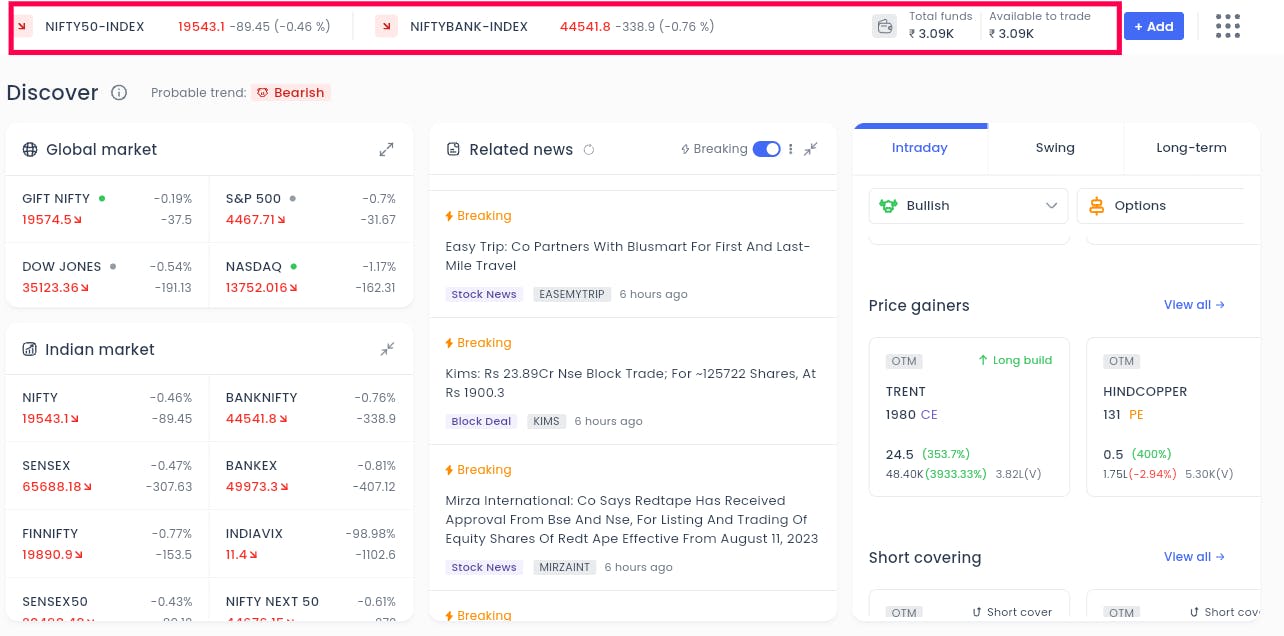
Task: Click the Total funds ₹ 3.09K value
Action: point(930,33)
